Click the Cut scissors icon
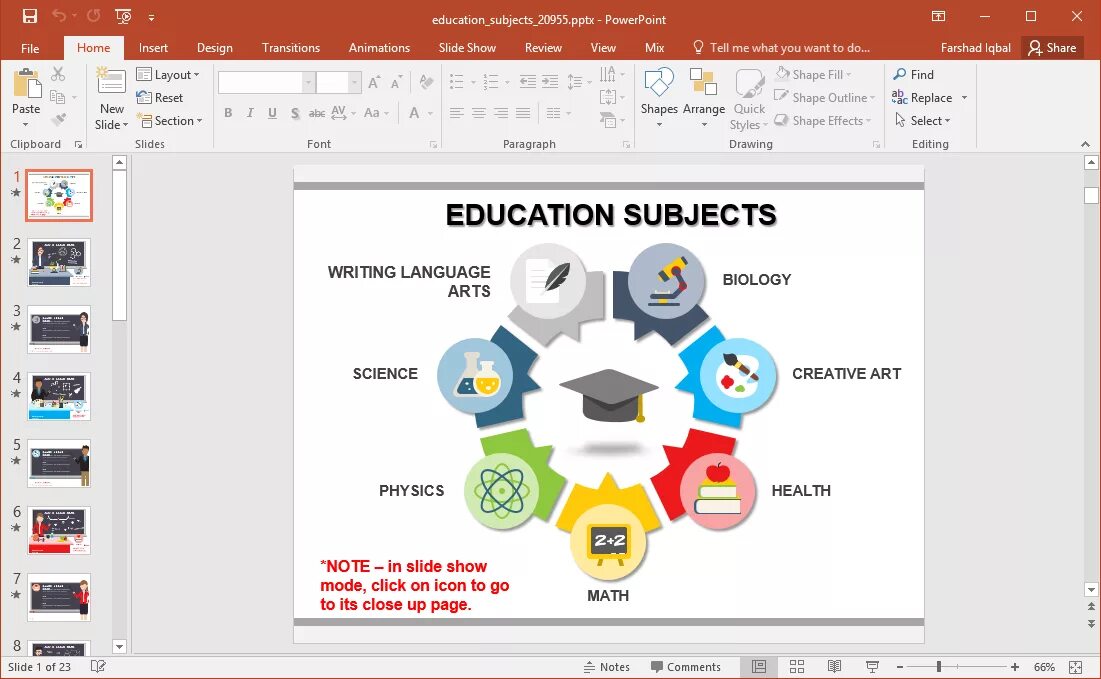The image size is (1101, 679). [x=58, y=74]
